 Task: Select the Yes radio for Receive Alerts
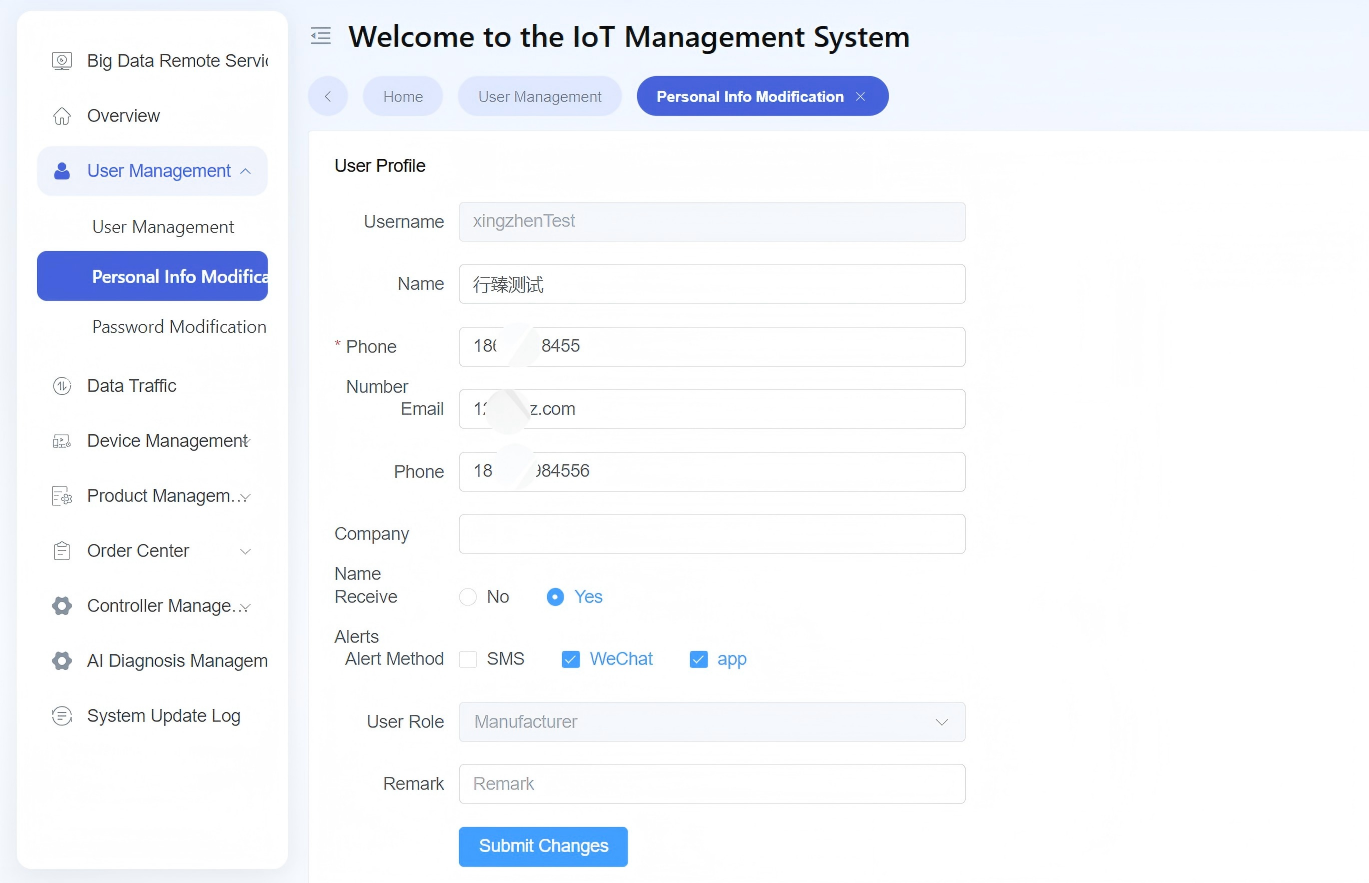tap(556, 597)
